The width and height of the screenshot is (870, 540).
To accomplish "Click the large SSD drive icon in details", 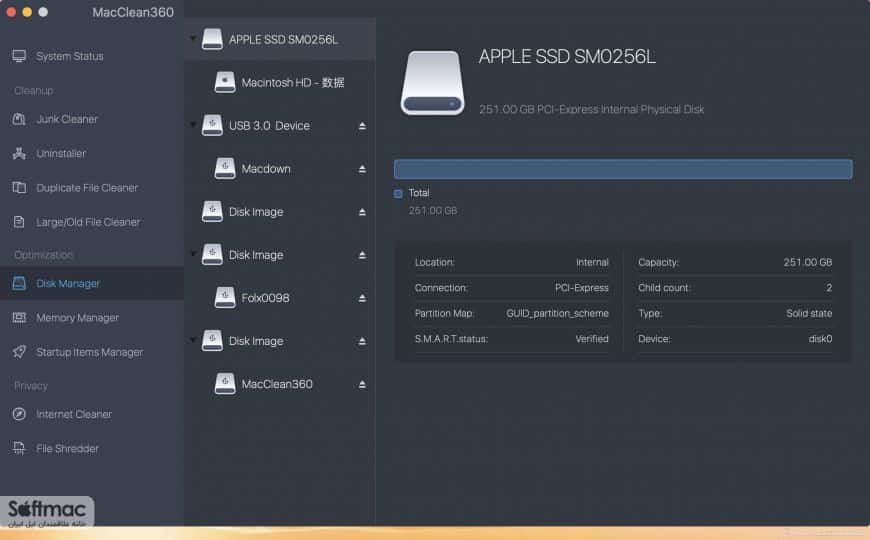I will (432, 83).
